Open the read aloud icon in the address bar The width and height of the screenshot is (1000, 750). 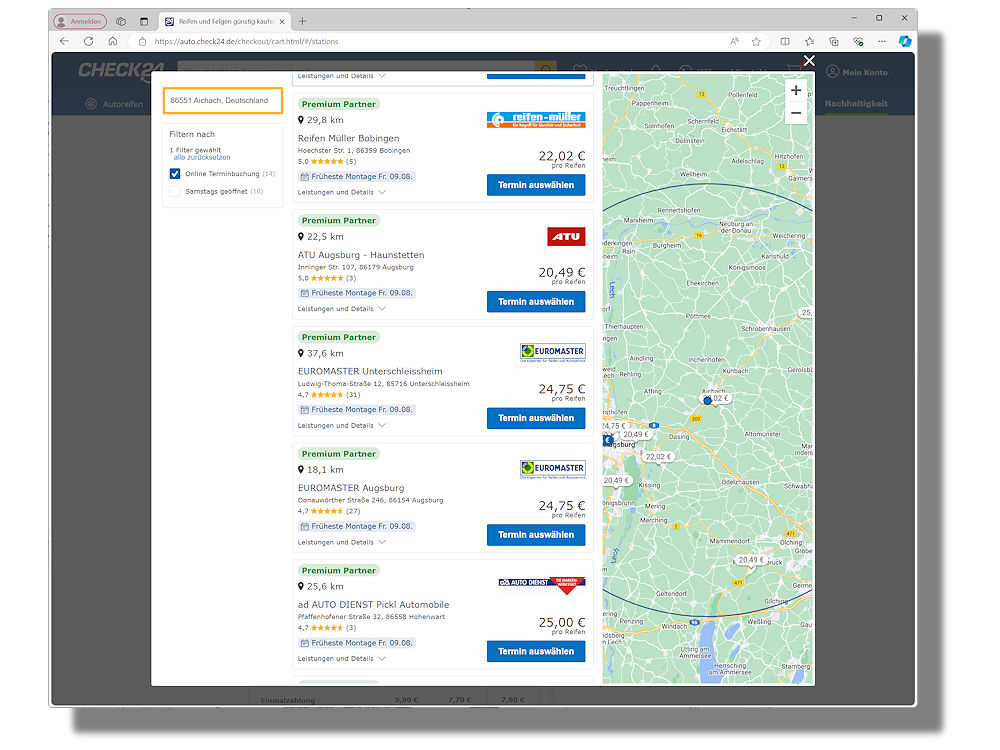click(734, 41)
